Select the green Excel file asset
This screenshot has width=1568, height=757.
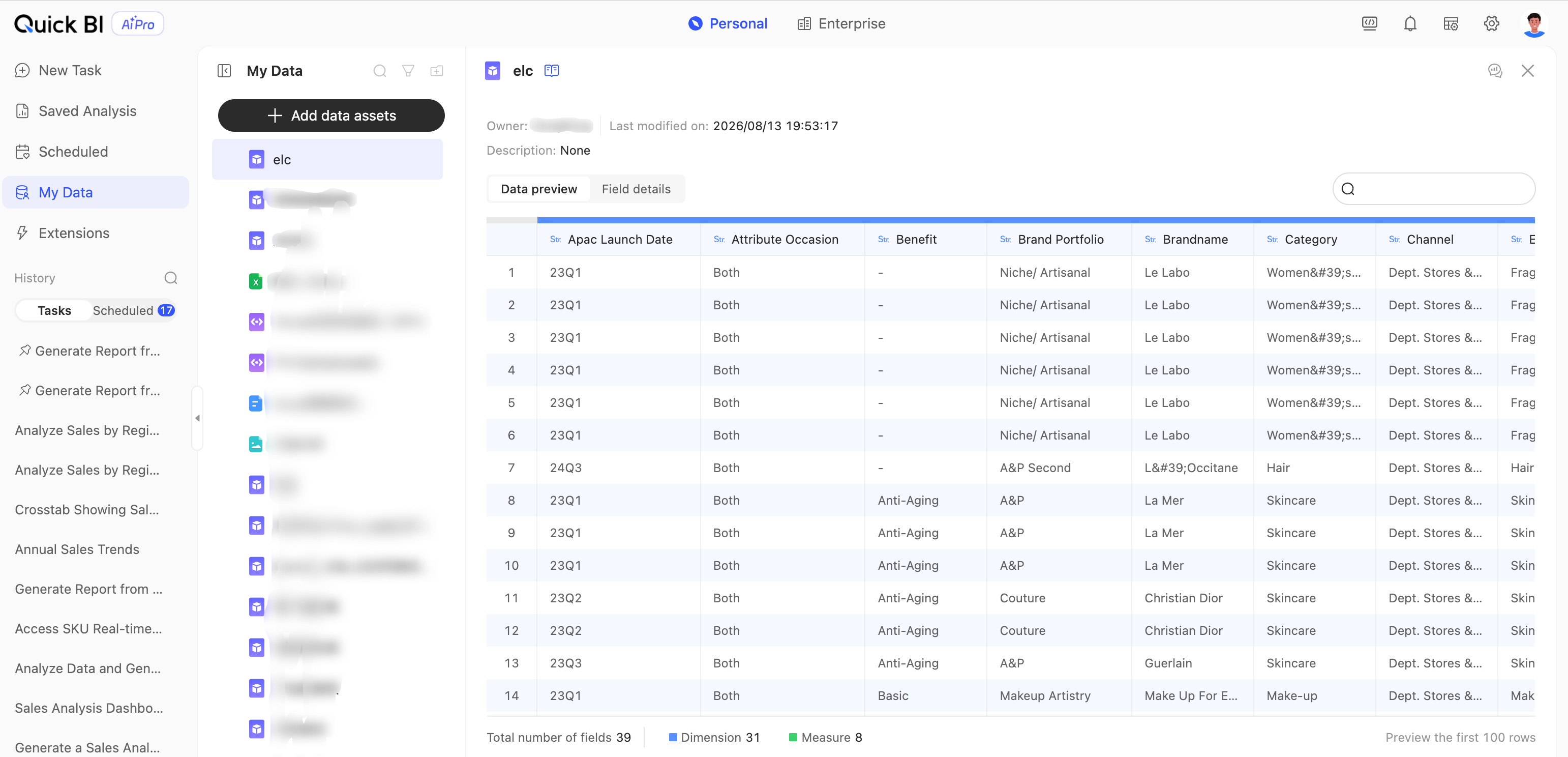pos(256,281)
